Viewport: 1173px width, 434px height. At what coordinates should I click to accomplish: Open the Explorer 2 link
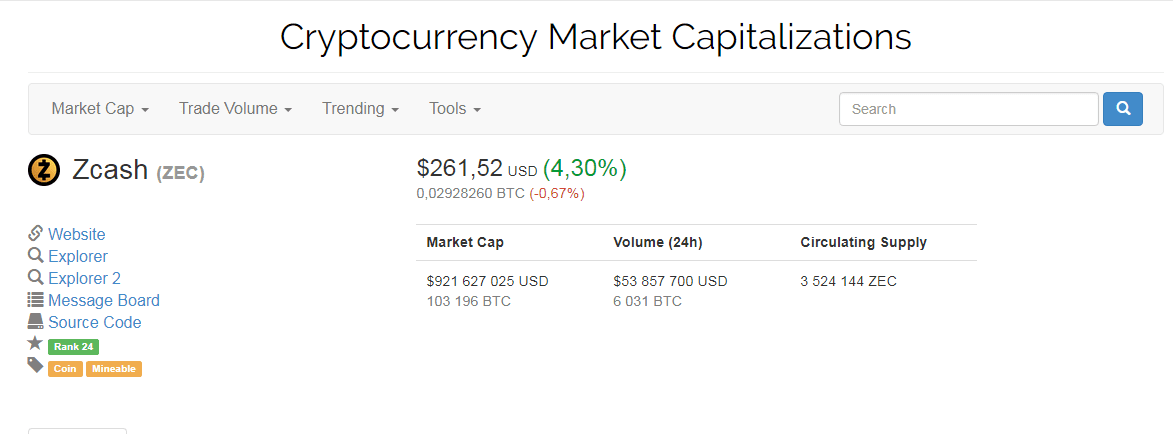point(85,278)
